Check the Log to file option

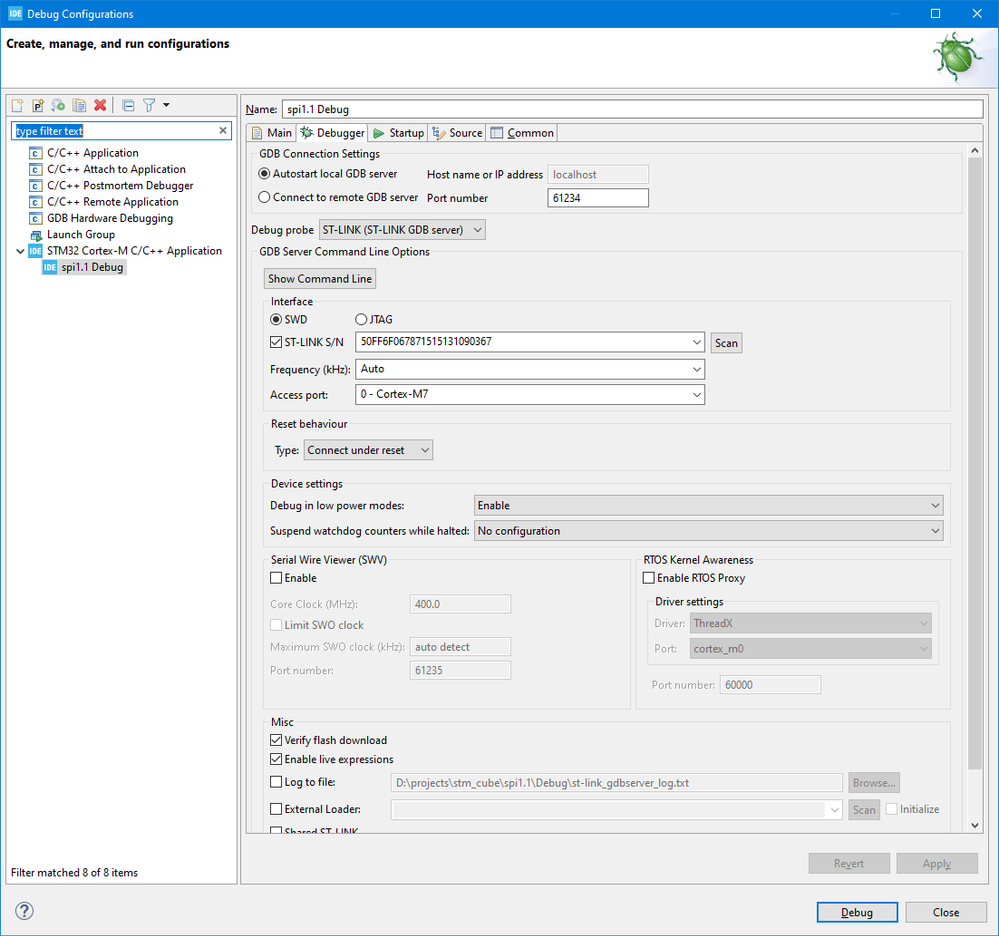click(x=276, y=782)
